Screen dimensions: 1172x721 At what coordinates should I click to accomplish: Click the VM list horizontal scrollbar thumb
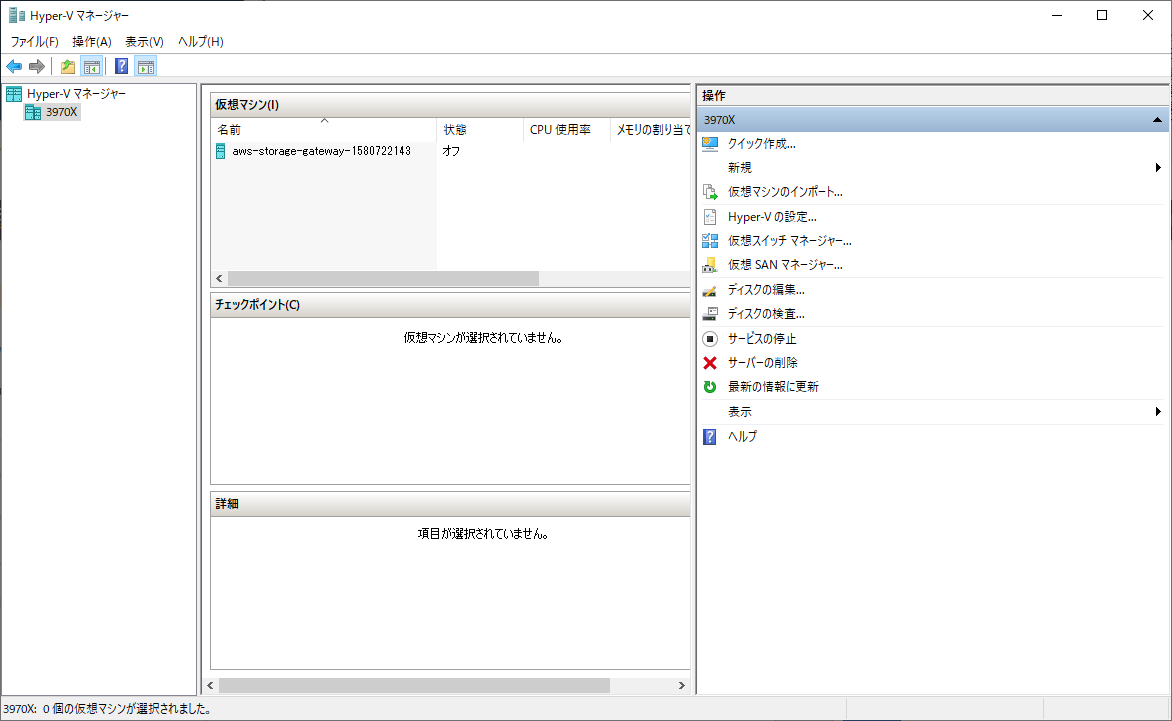pos(383,279)
